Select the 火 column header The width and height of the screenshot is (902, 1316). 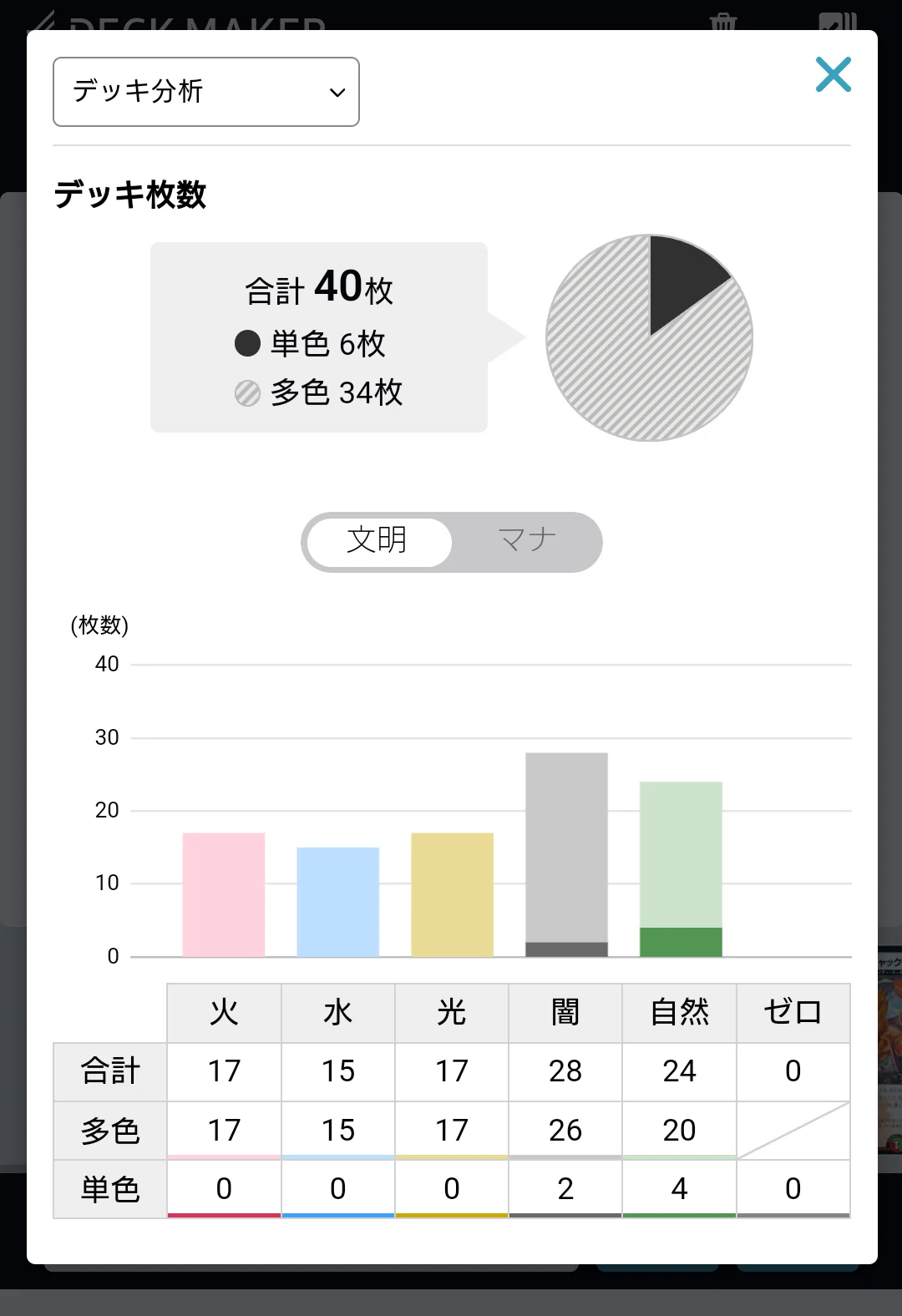224,1013
